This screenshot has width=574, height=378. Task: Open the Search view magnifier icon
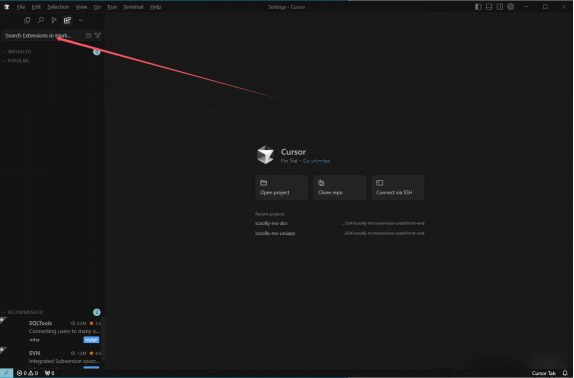41,20
